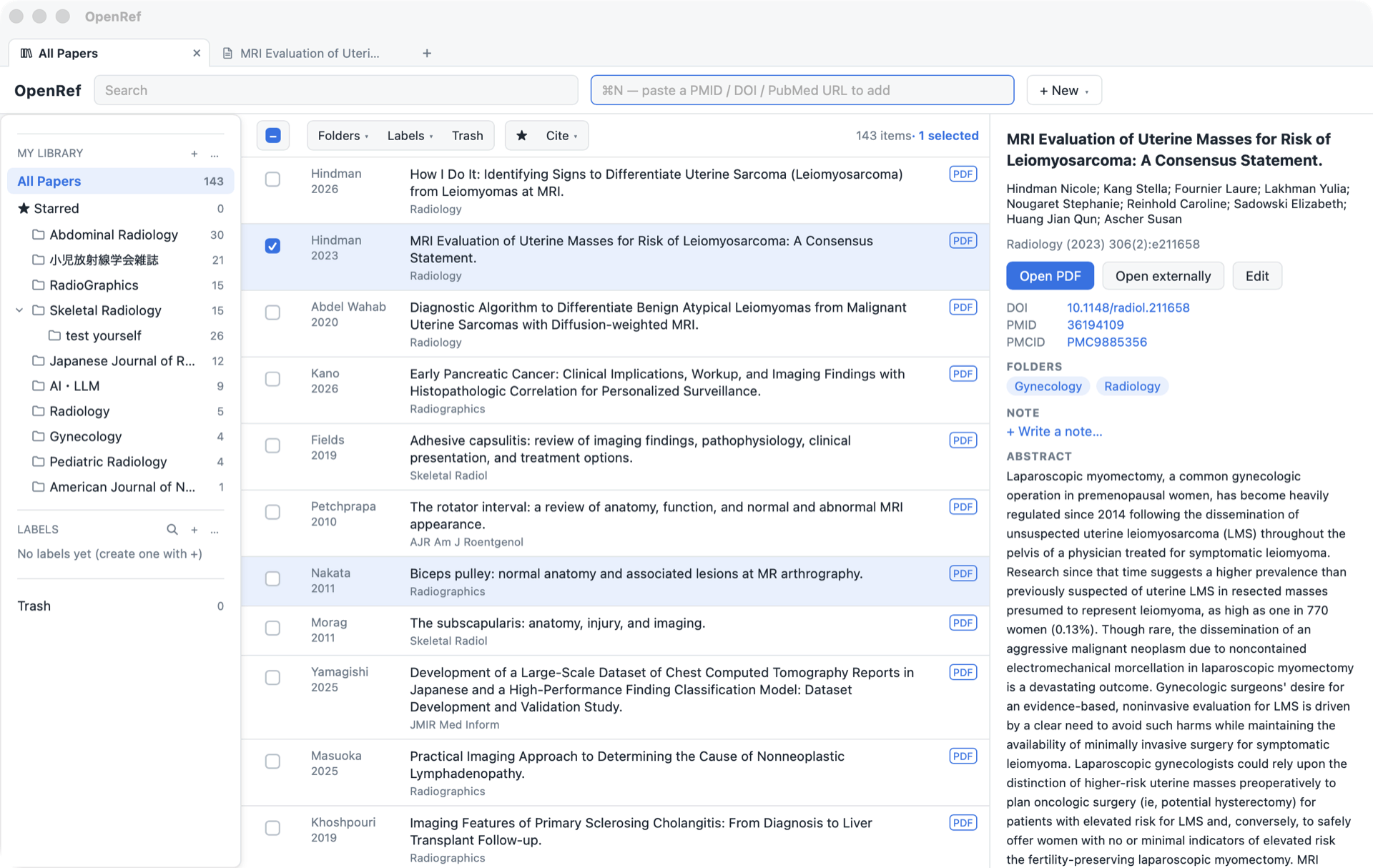Add a new folder with My Library plus icon
Screen dimensions: 1373x868
click(194, 154)
